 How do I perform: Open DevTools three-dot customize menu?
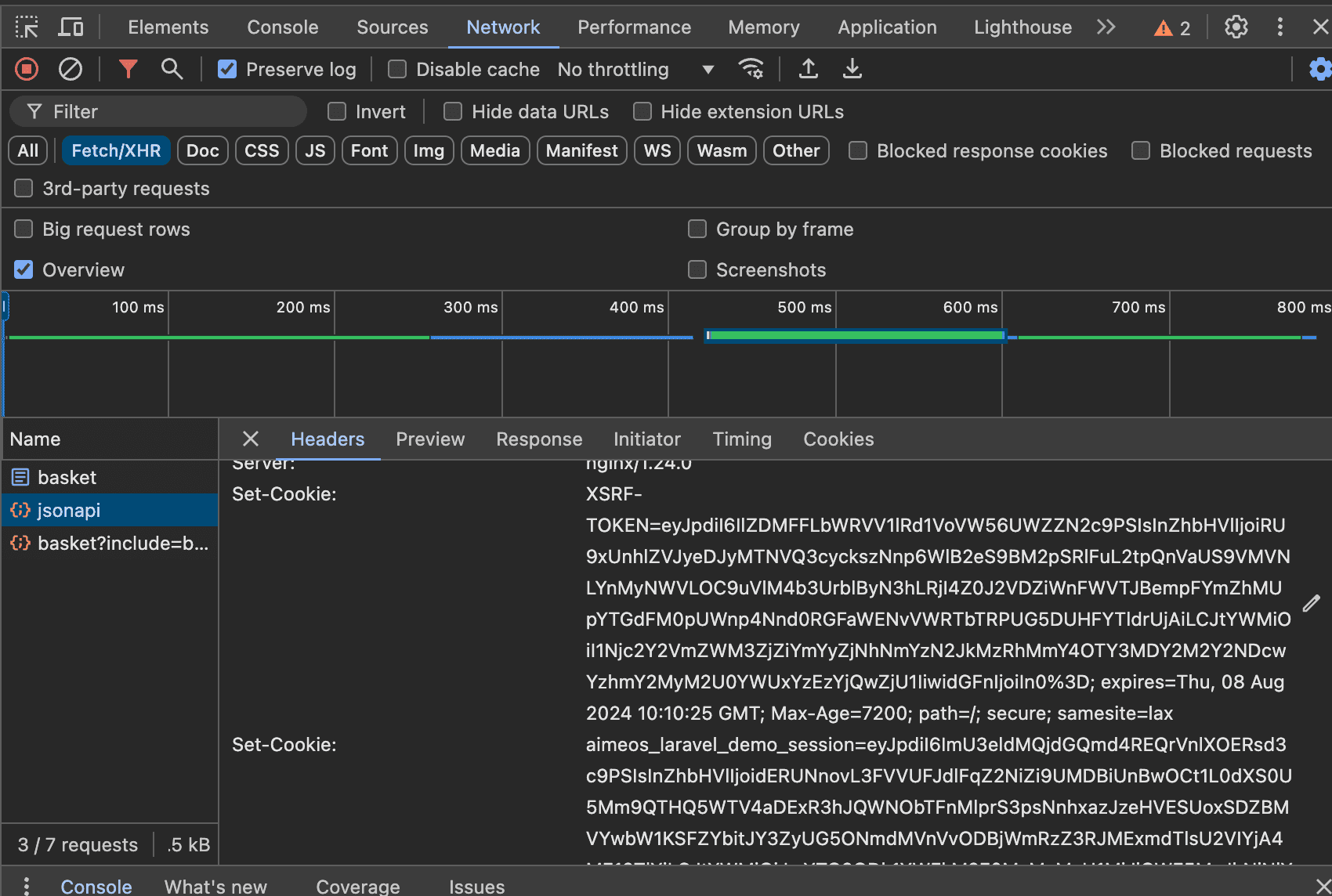(1280, 27)
